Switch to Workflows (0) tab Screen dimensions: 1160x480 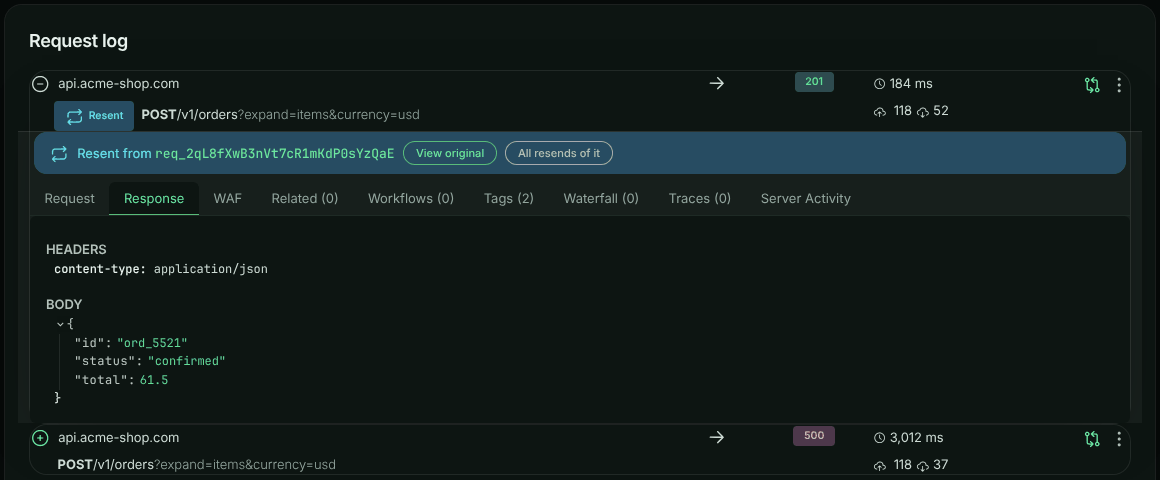point(411,198)
